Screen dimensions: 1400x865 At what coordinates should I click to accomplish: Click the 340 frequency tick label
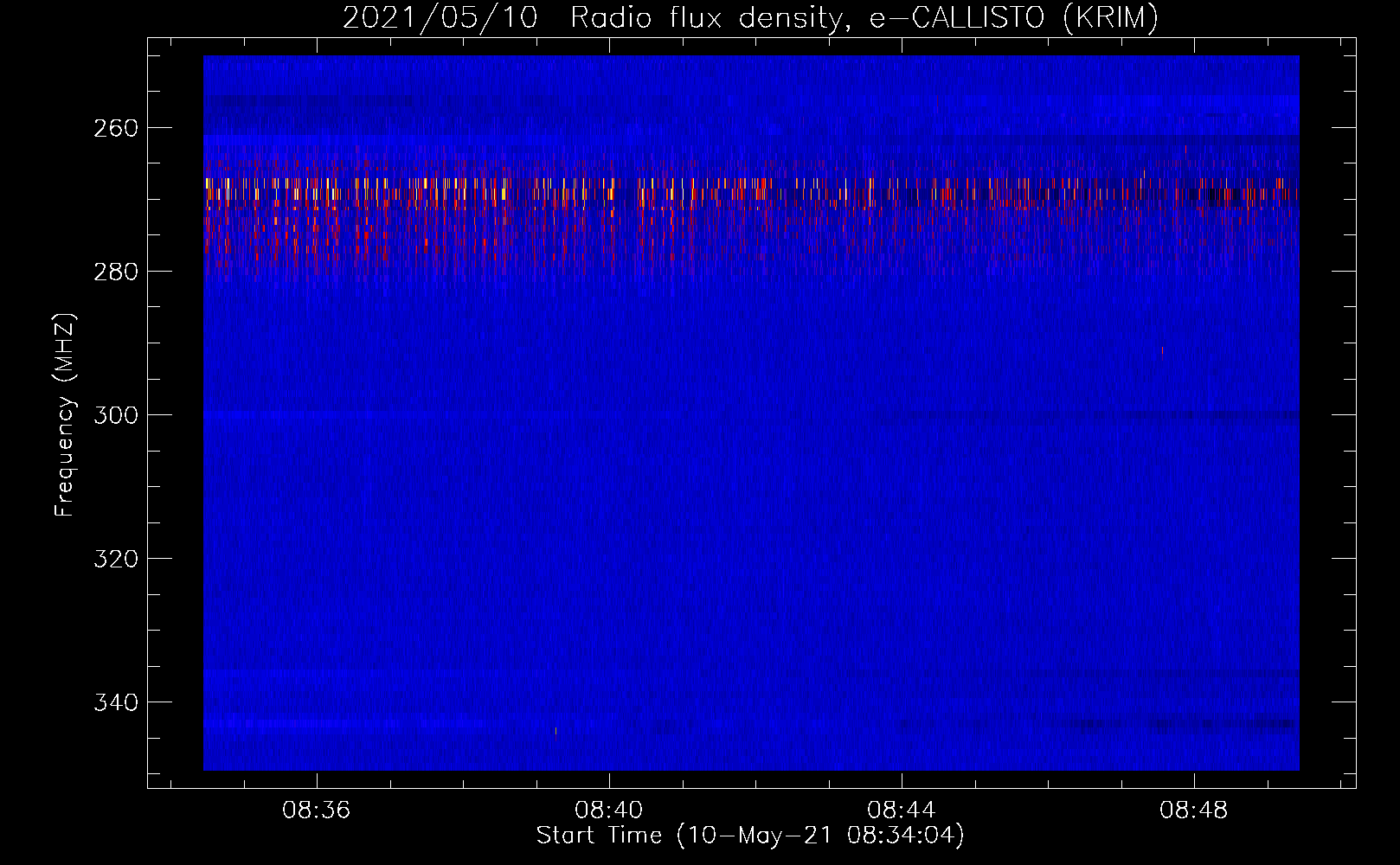click(116, 702)
